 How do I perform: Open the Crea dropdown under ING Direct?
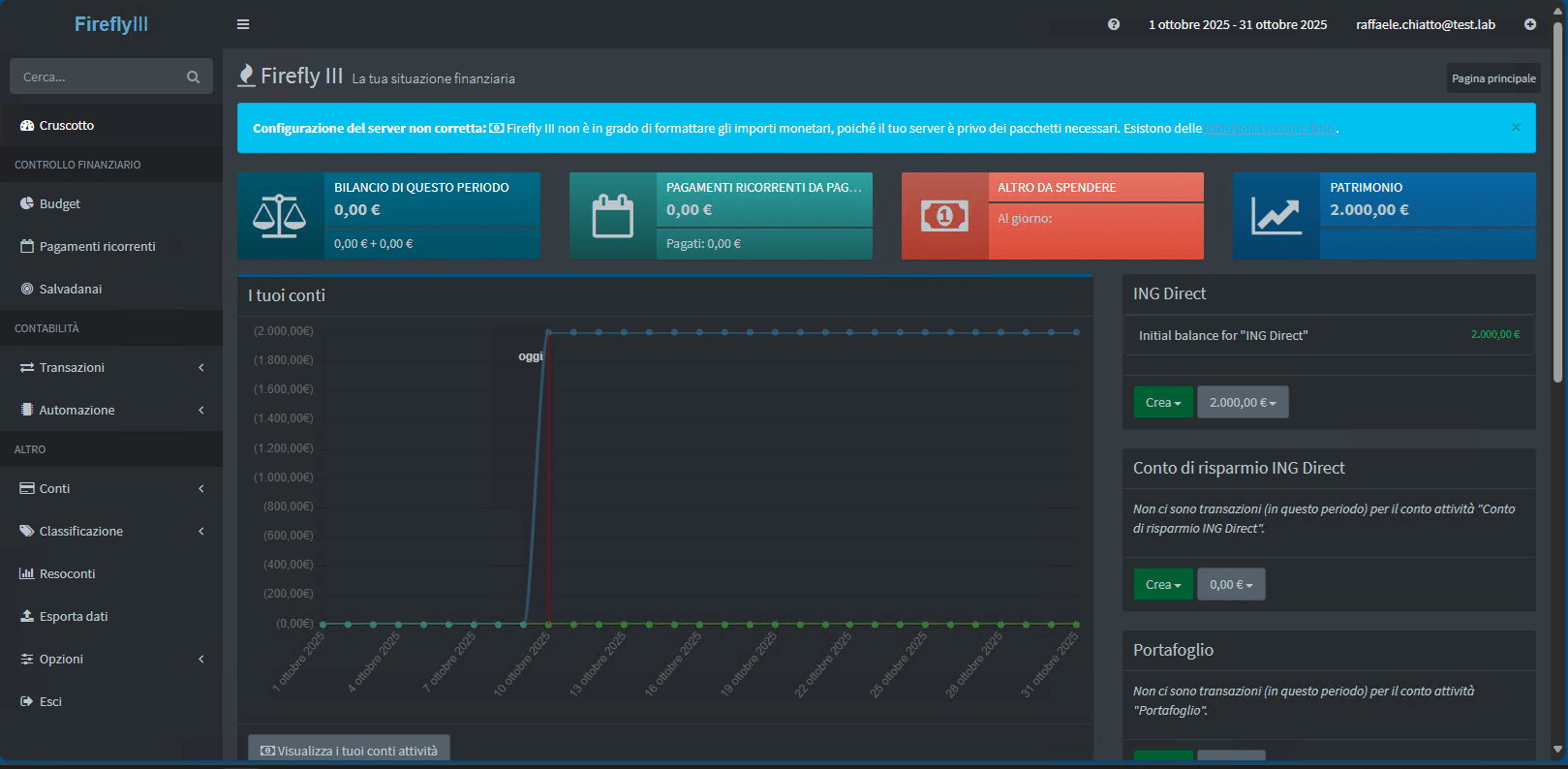1163,402
